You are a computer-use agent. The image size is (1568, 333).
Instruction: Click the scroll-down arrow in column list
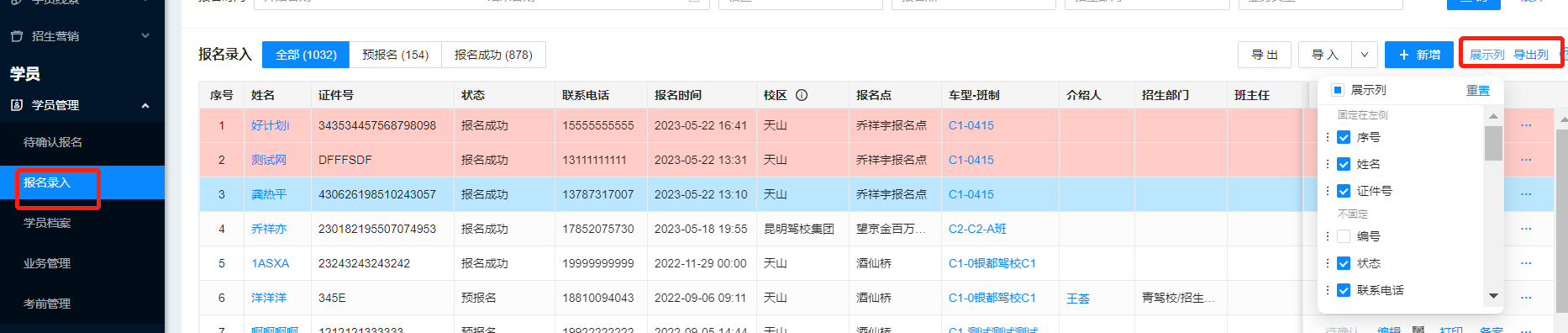pyautogui.click(x=1493, y=296)
